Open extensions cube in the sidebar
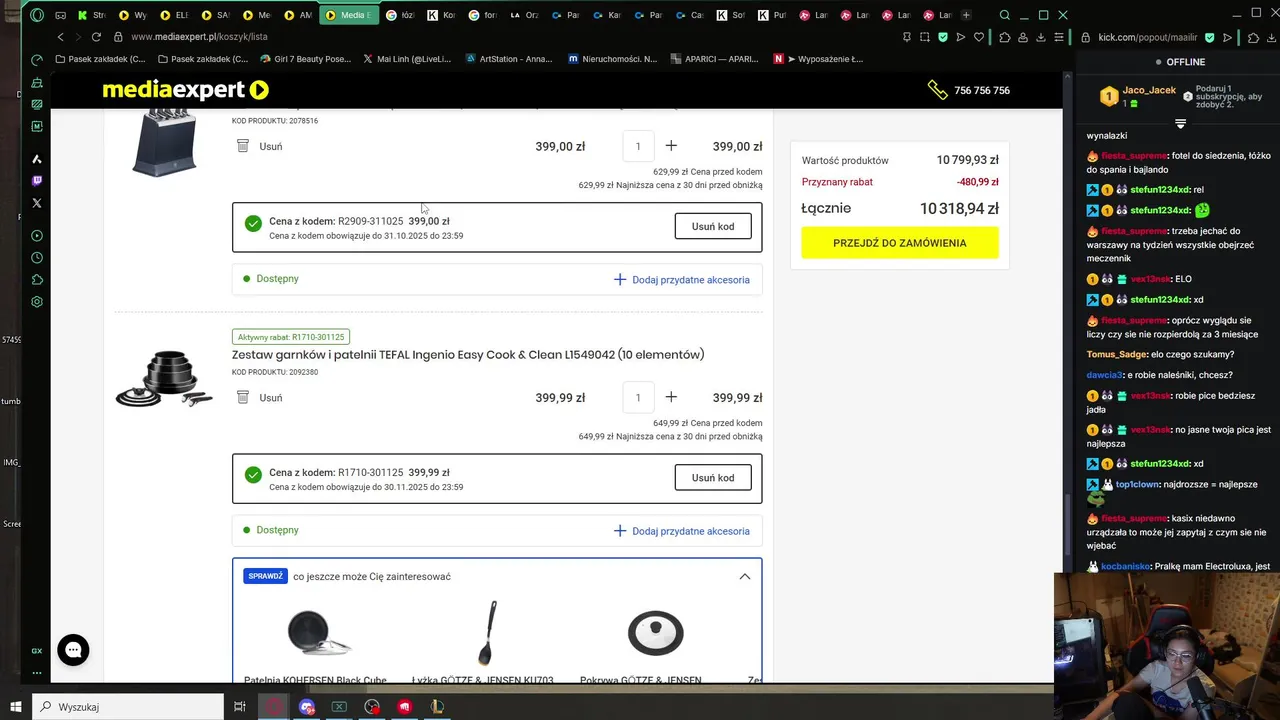Screen dimensions: 1280x720 point(37,280)
